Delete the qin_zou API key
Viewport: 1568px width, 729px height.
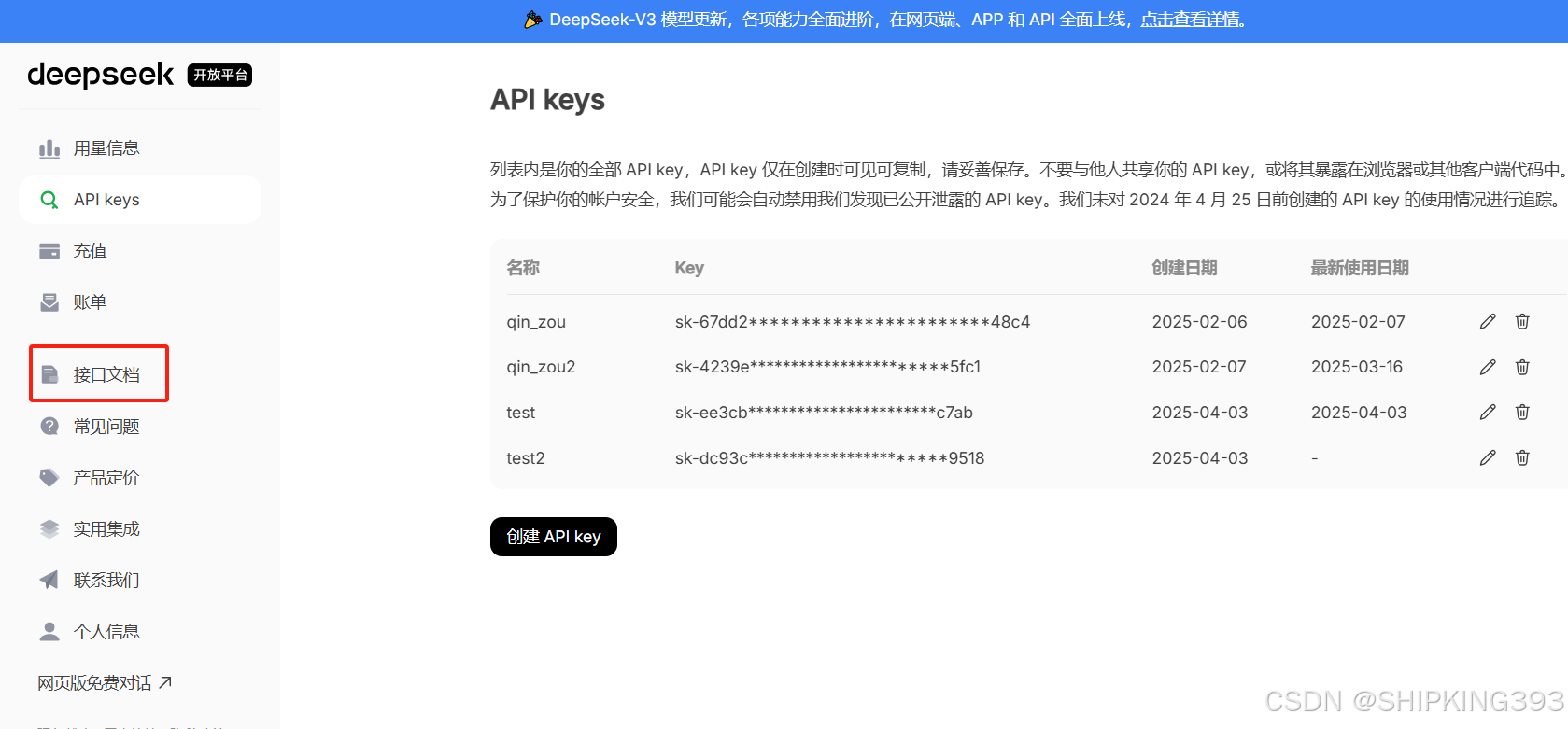click(1522, 321)
